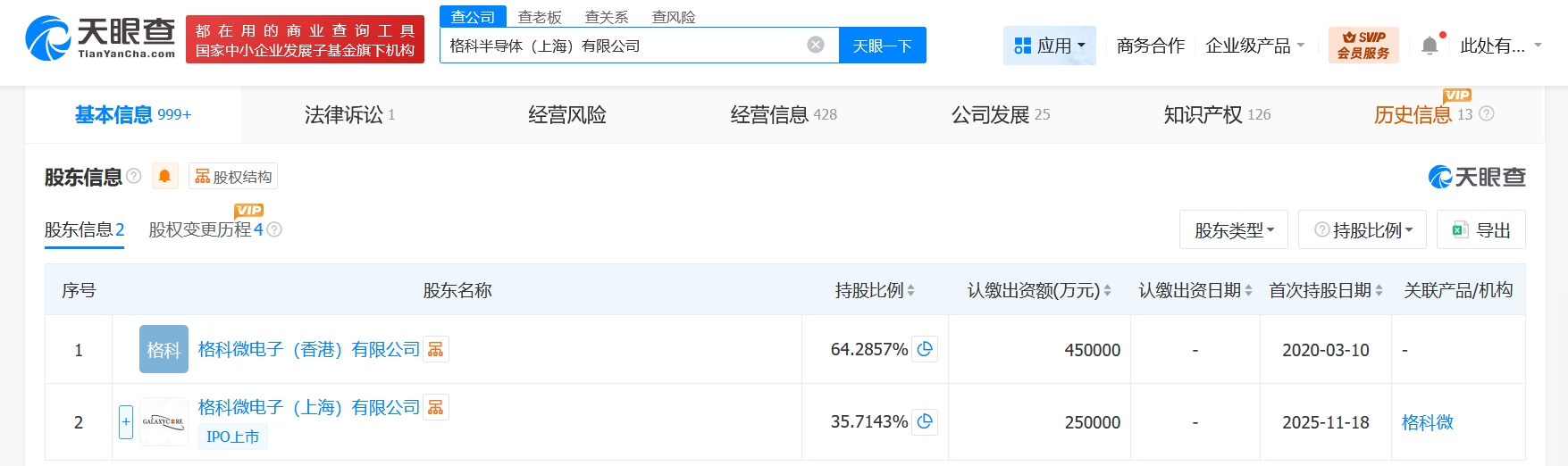Image resolution: width=1568 pixels, height=466 pixels.
Task: Open the notification bell
Action: (1430, 46)
